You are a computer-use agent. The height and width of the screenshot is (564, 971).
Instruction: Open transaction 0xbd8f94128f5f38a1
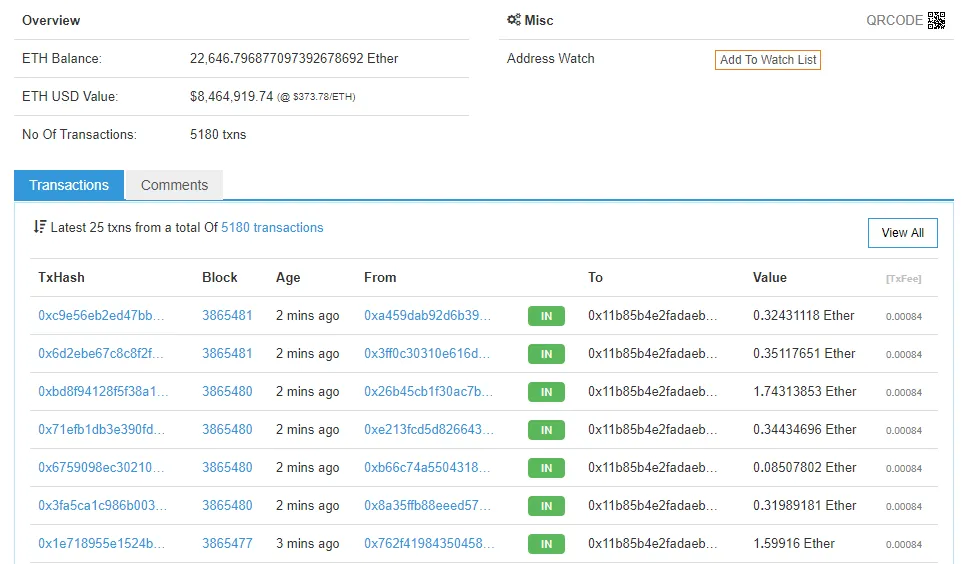[103, 391]
